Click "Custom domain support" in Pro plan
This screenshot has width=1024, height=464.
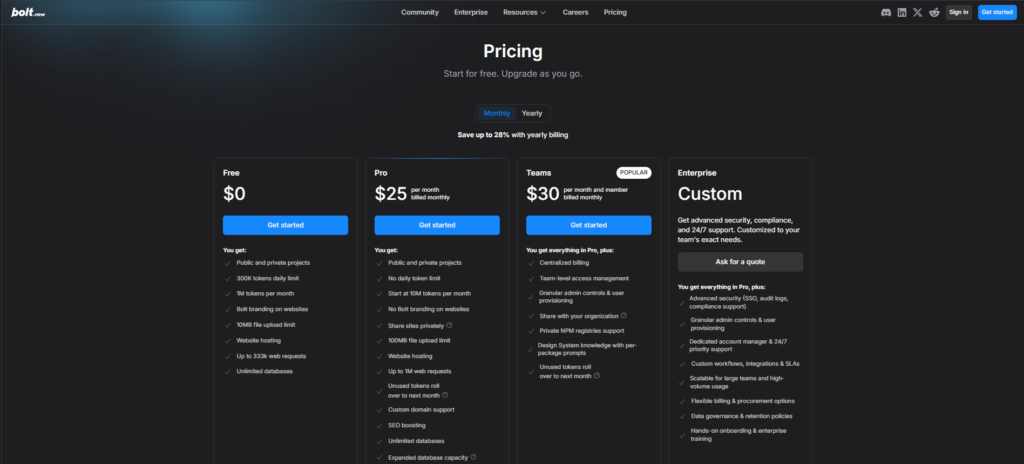point(421,410)
